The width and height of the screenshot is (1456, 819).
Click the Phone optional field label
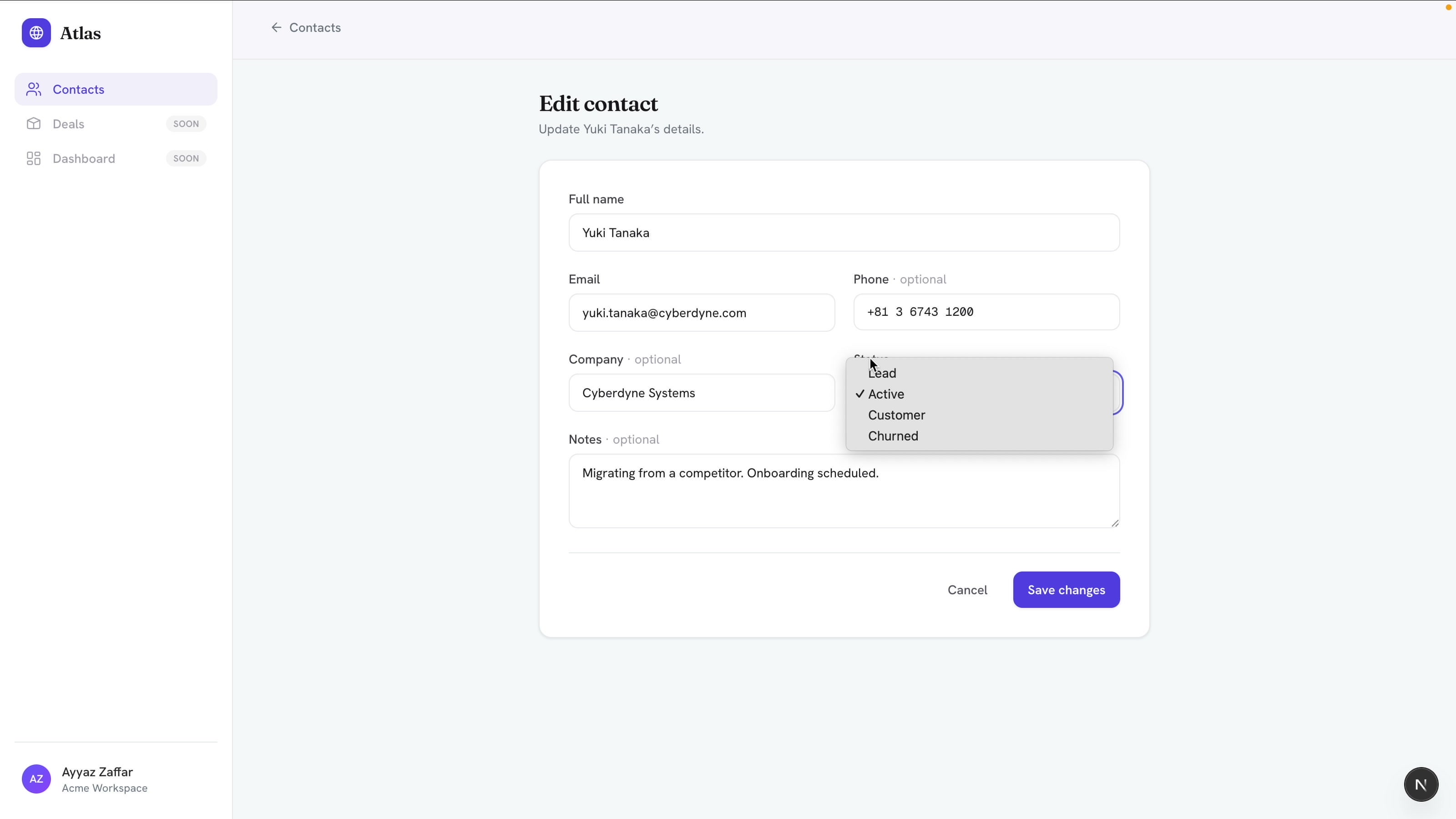899,279
